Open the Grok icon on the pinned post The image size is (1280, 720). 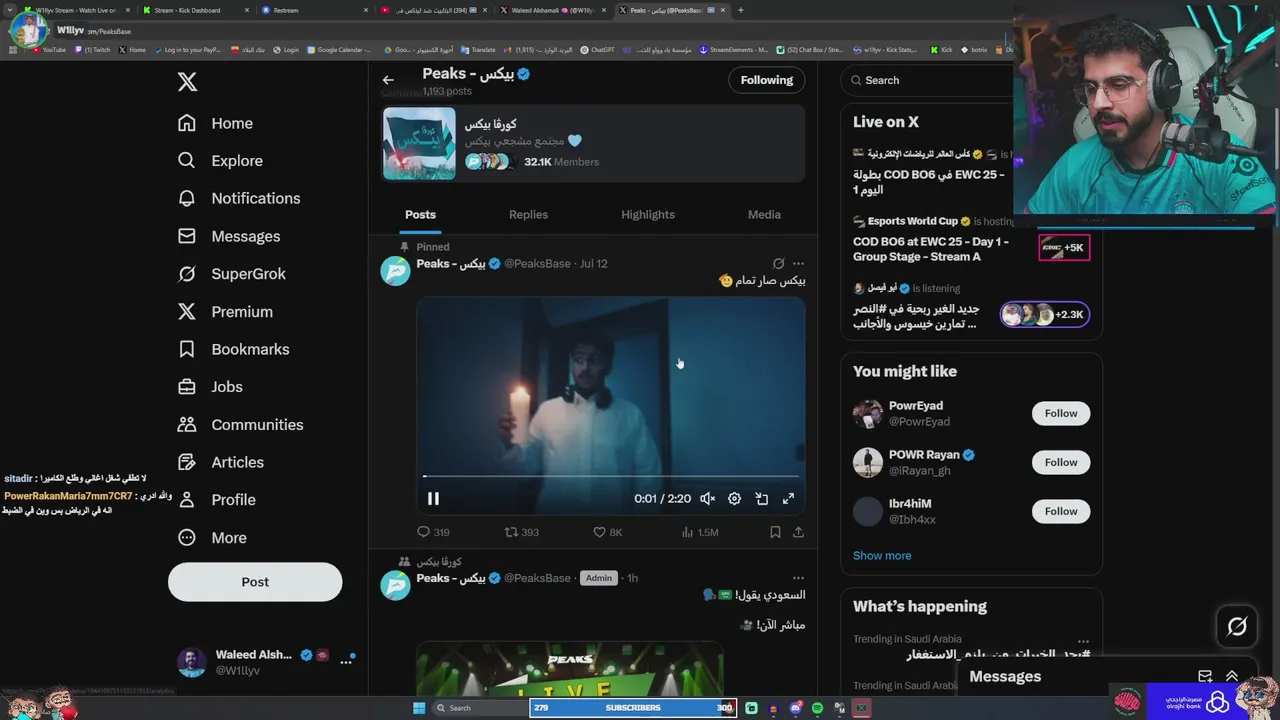(778, 264)
